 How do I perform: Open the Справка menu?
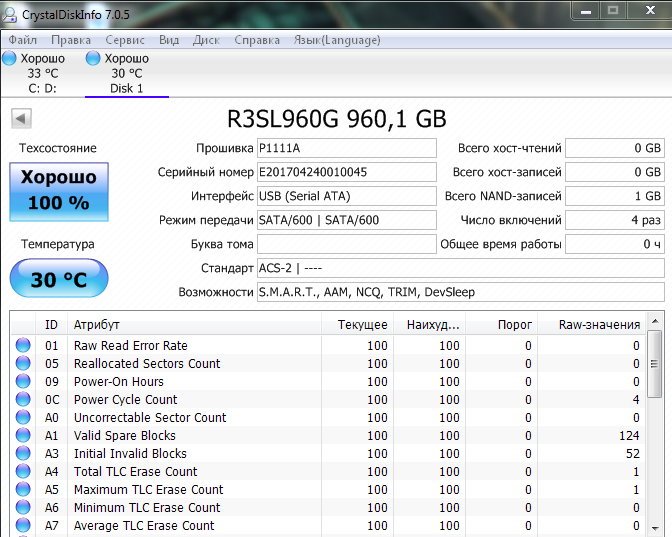257,40
